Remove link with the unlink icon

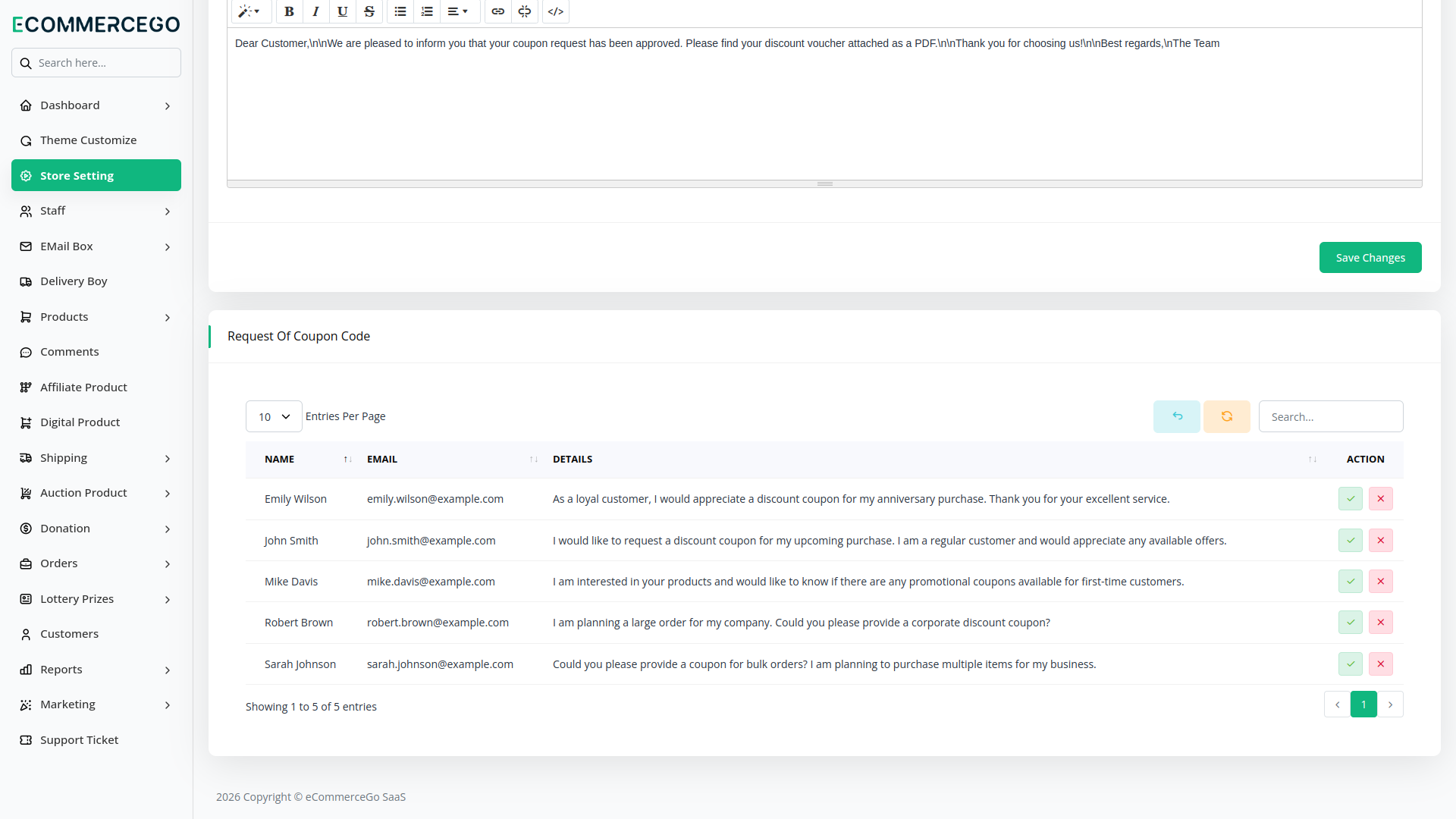[x=524, y=11]
